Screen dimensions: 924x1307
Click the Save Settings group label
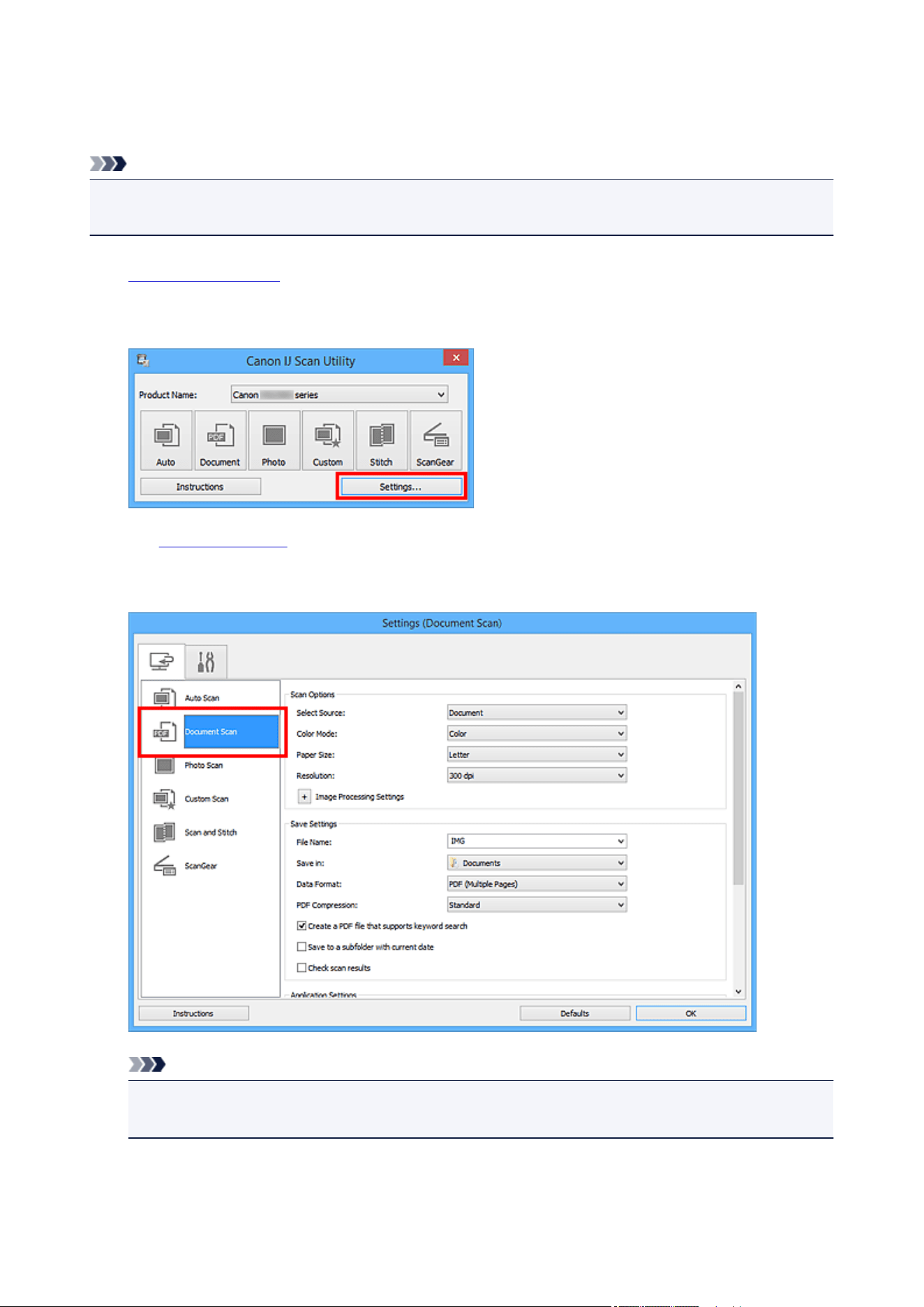pos(313,824)
